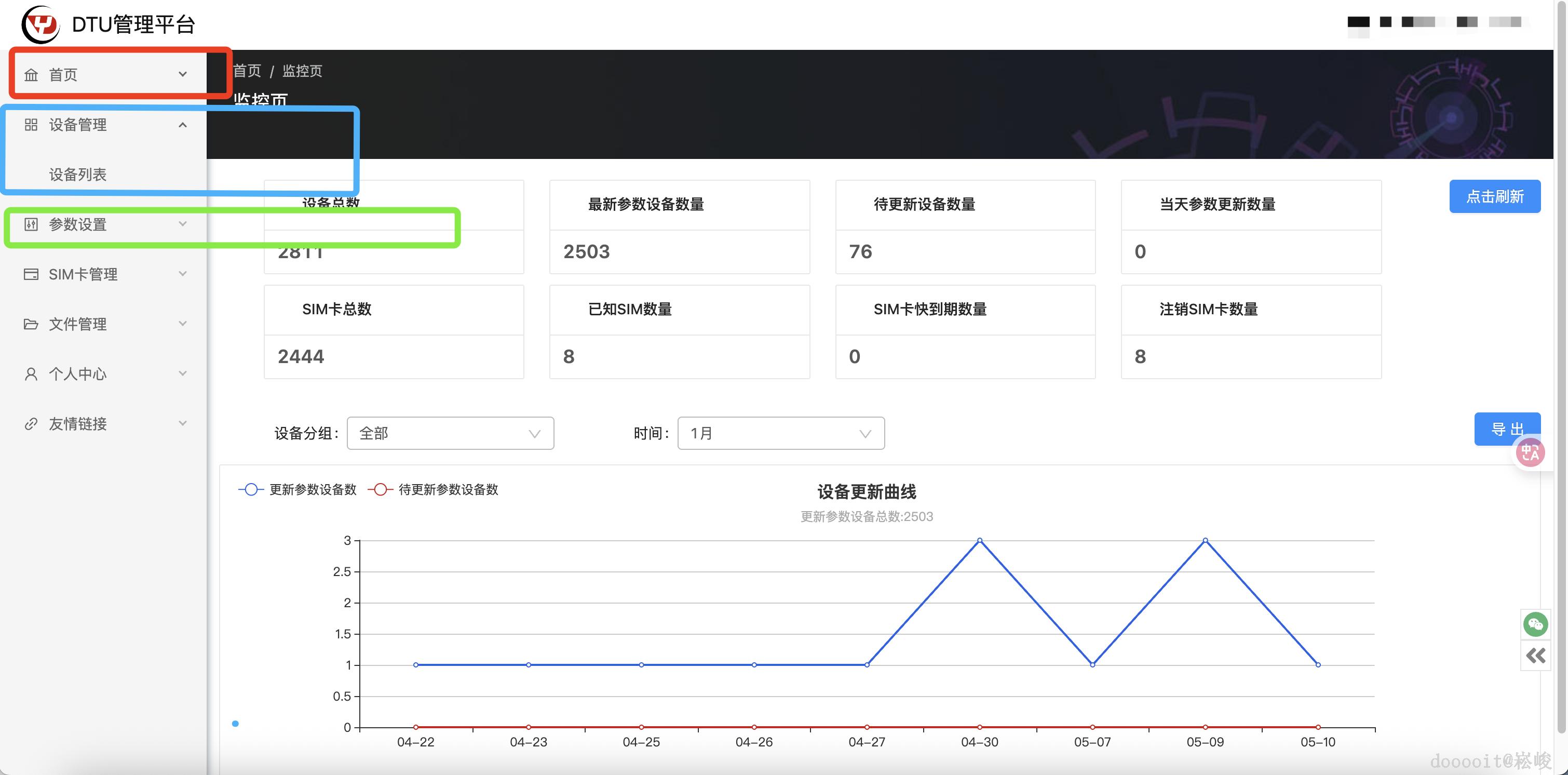Open the 时间 dropdown showing 1月
The width and height of the screenshot is (1568, 775).
780,433
